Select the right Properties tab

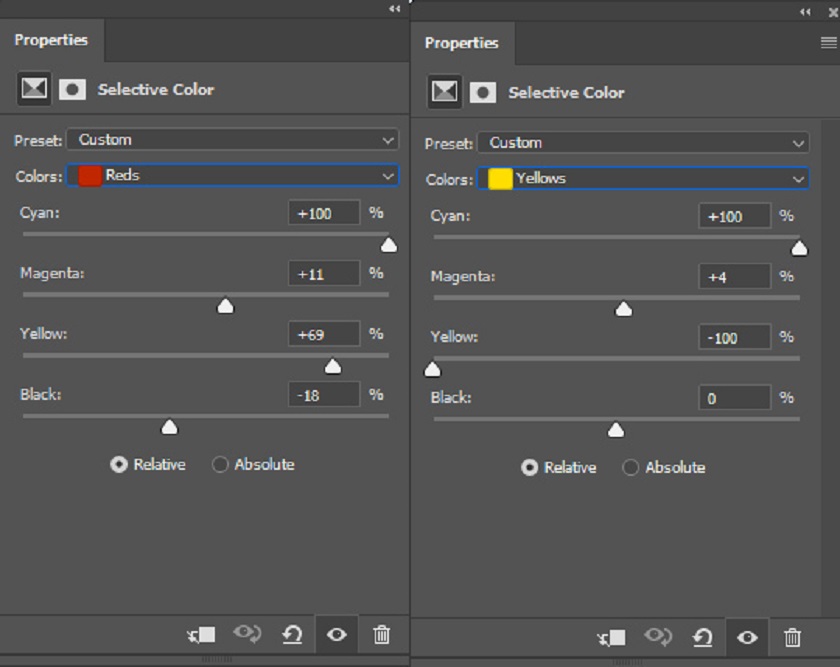pyautogui.click(x=462, y=43)
